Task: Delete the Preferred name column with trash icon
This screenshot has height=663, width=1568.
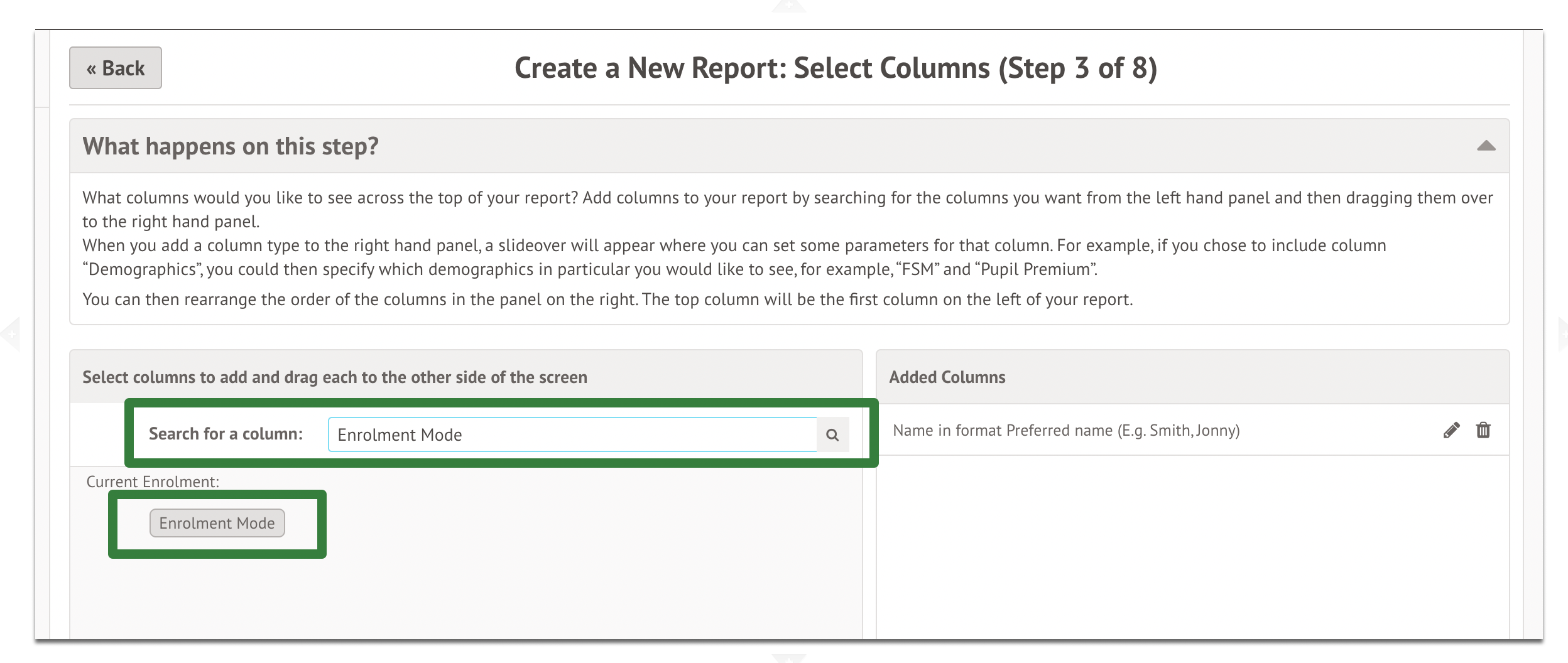Action: click(x=1483, y=430)
